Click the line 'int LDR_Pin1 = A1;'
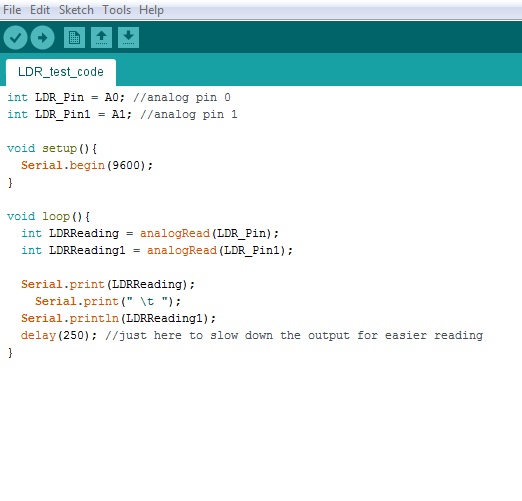The height and width of the screenshot is (501, 522). pyautogui.click(x=70, y=114)
